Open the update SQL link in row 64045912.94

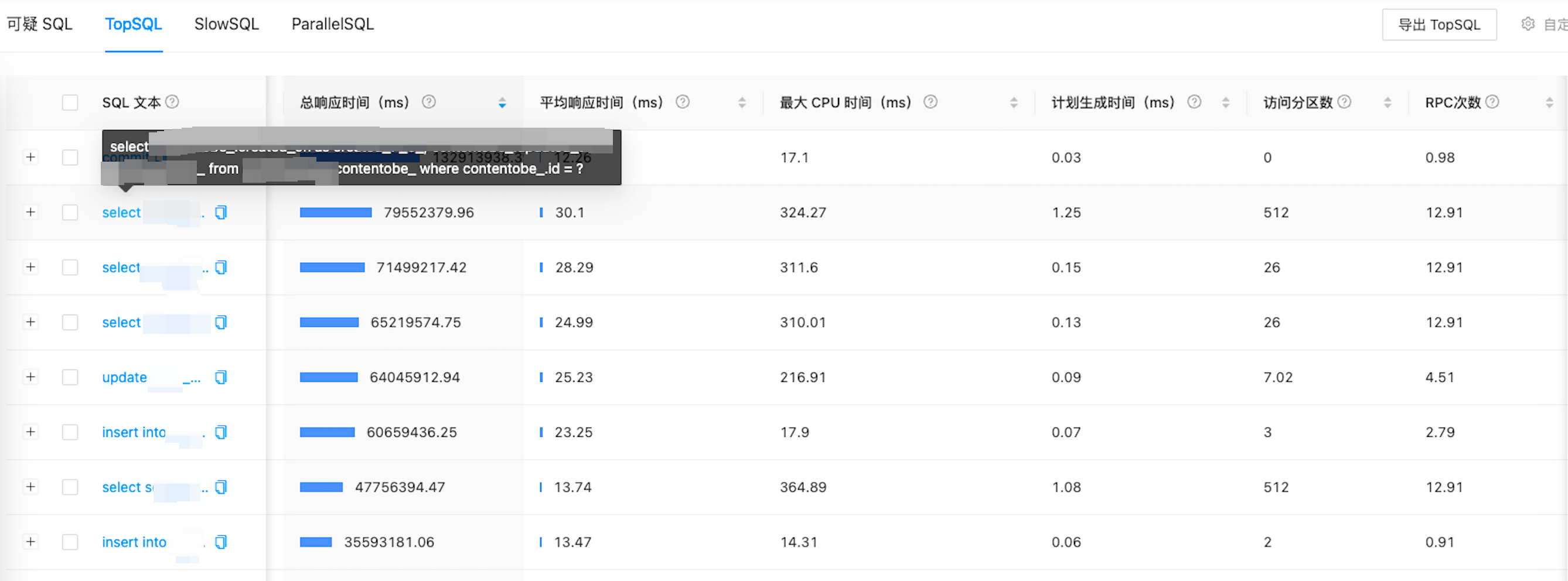pos(152,377)
